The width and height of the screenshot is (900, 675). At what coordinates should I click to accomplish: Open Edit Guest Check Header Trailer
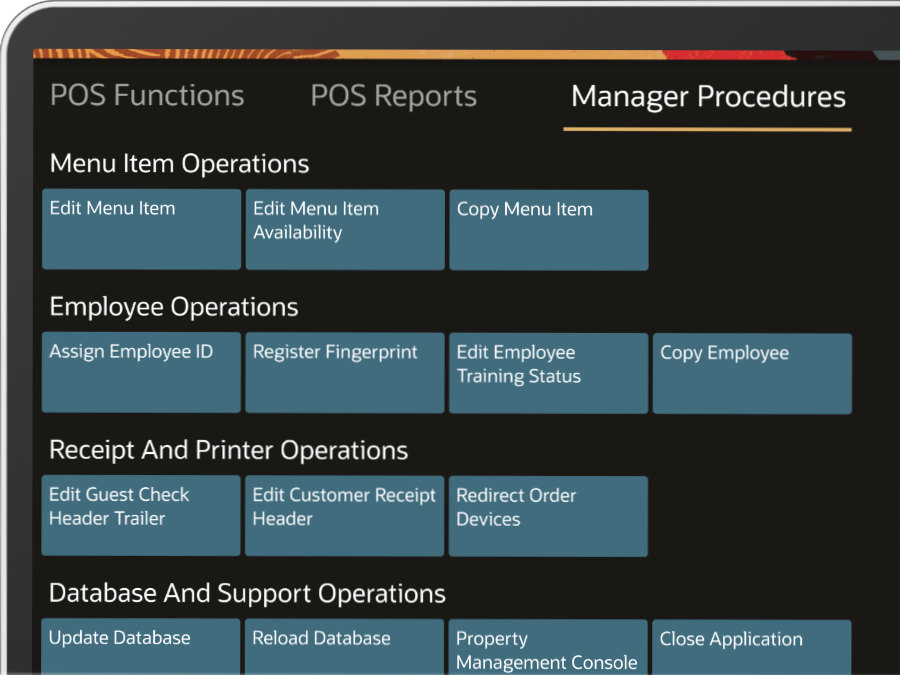pyautogui.click(x=141, y=515)
